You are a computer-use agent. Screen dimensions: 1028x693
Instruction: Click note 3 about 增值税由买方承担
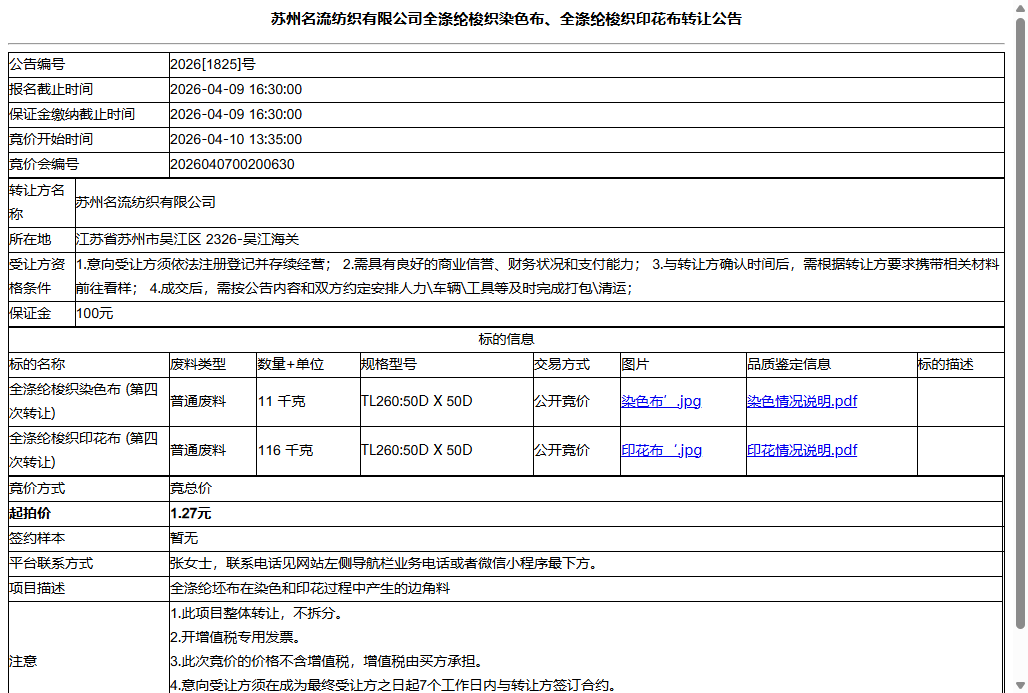click(328, 661)
